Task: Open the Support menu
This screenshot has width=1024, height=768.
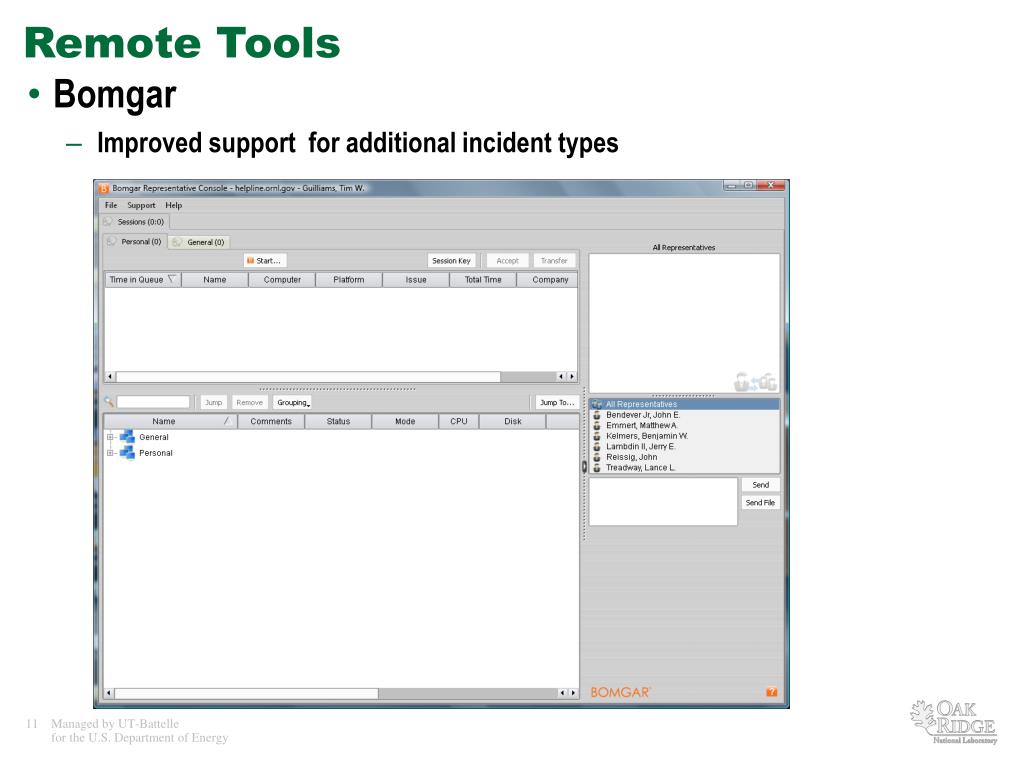Action: click(x=141, y=205)
